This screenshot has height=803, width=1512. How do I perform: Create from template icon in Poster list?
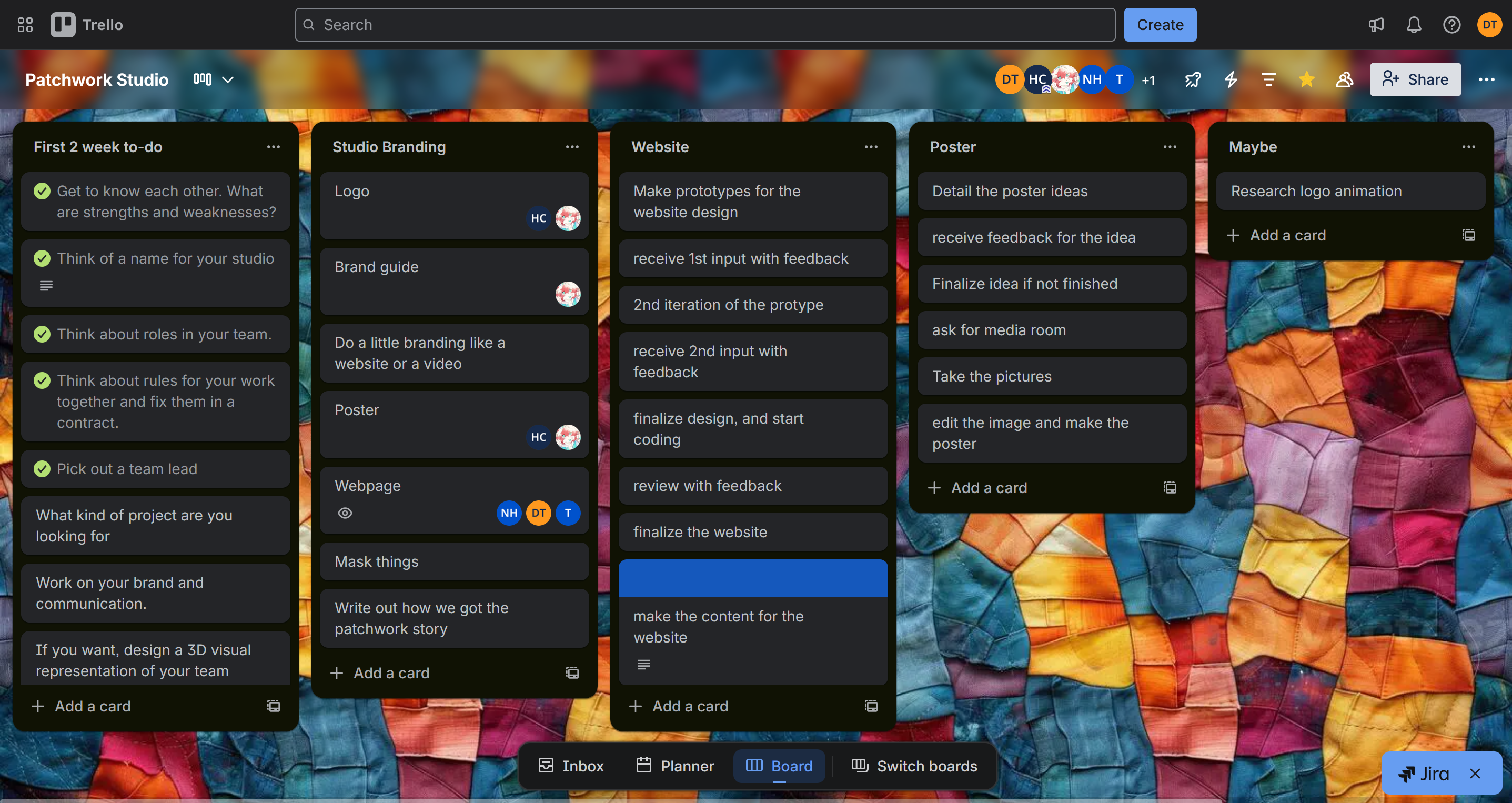click(x=1170, y=487)
